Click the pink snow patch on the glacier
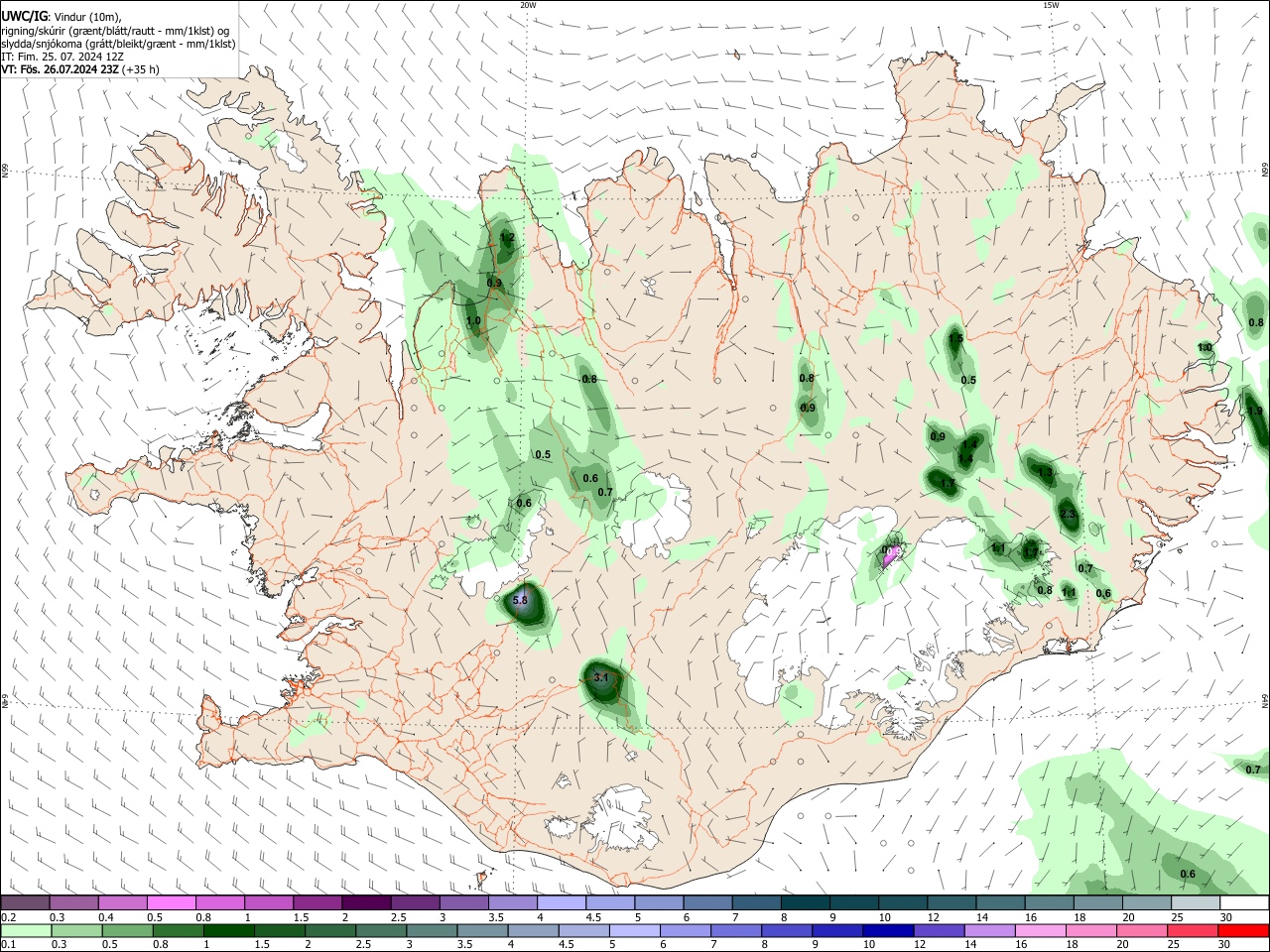Image resolution: width=1270 pixels, height=952 pixels. (x=892, y=555)
